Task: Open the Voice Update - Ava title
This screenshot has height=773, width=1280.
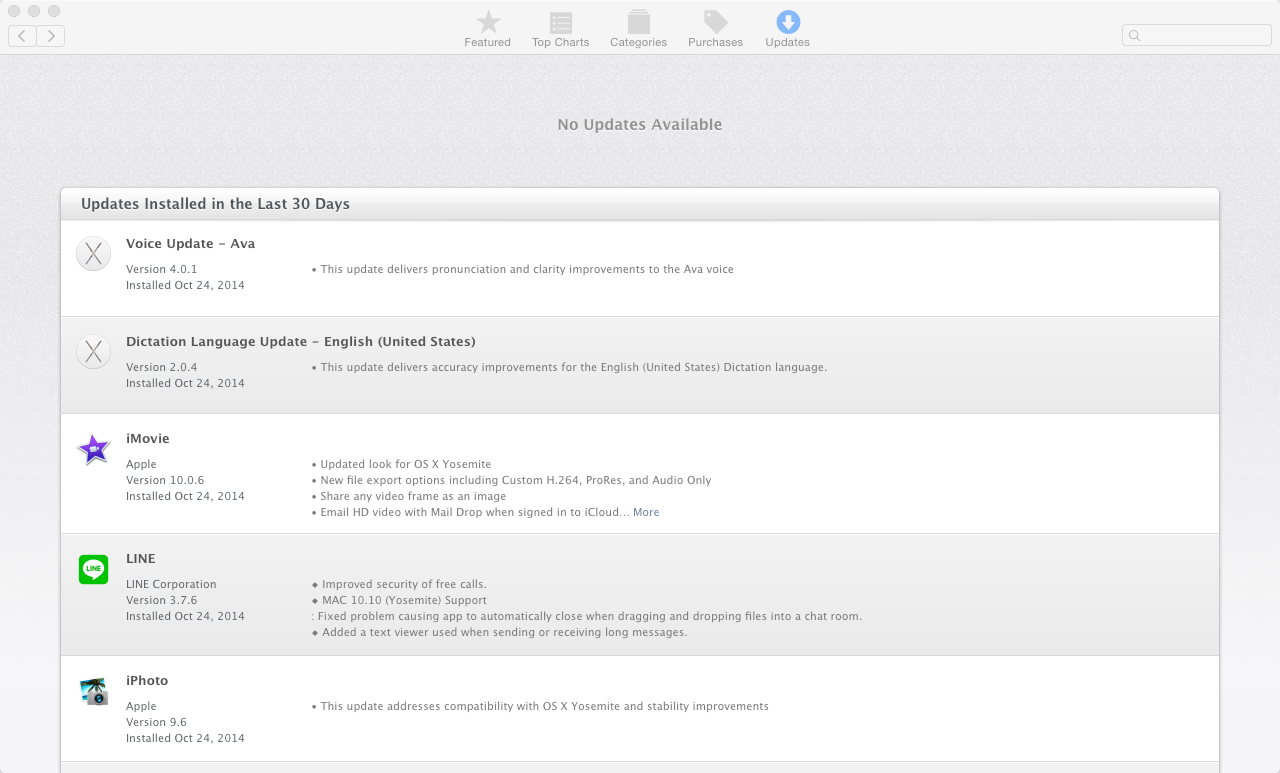Action: (x=191, y=244)
